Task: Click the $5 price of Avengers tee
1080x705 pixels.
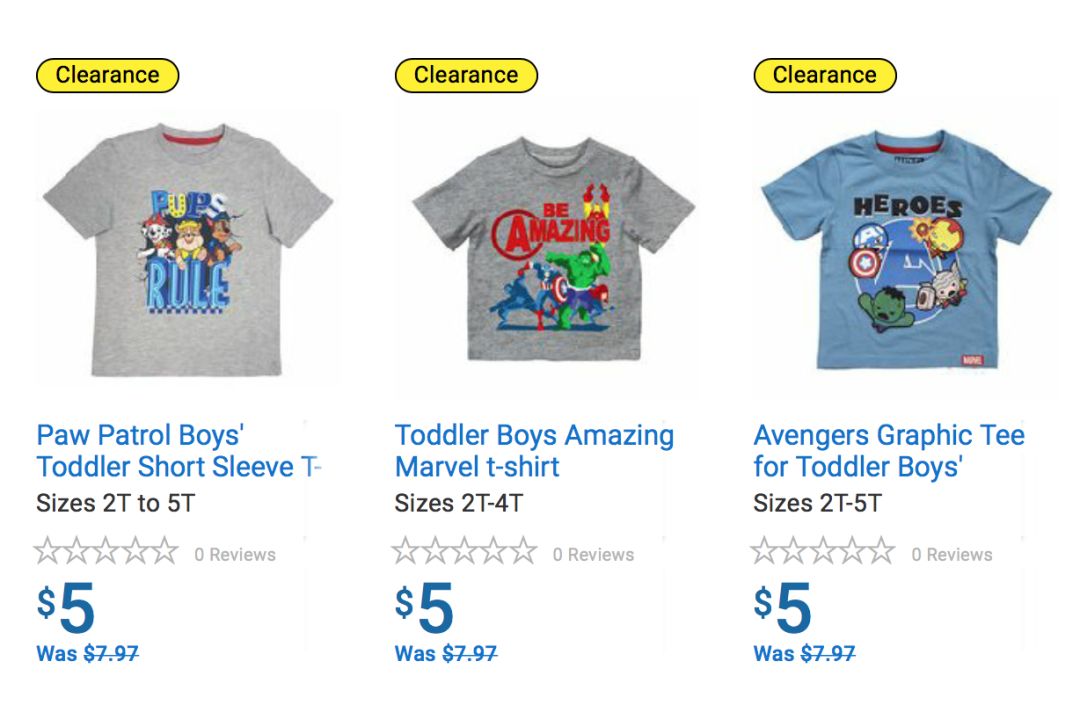Action: 782,607
